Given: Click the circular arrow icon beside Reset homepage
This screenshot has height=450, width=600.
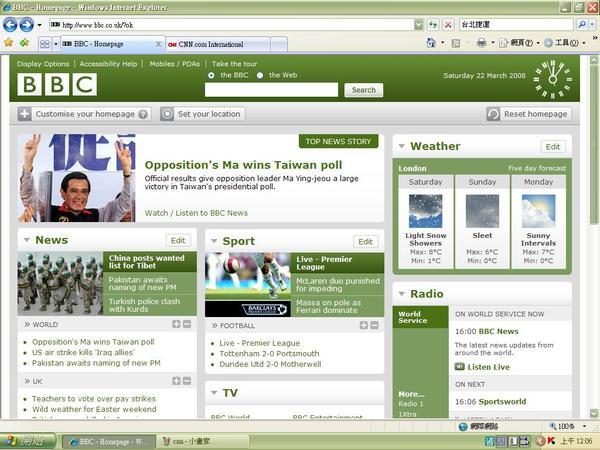Looking at the screenshot, I should tap(493, 114).
